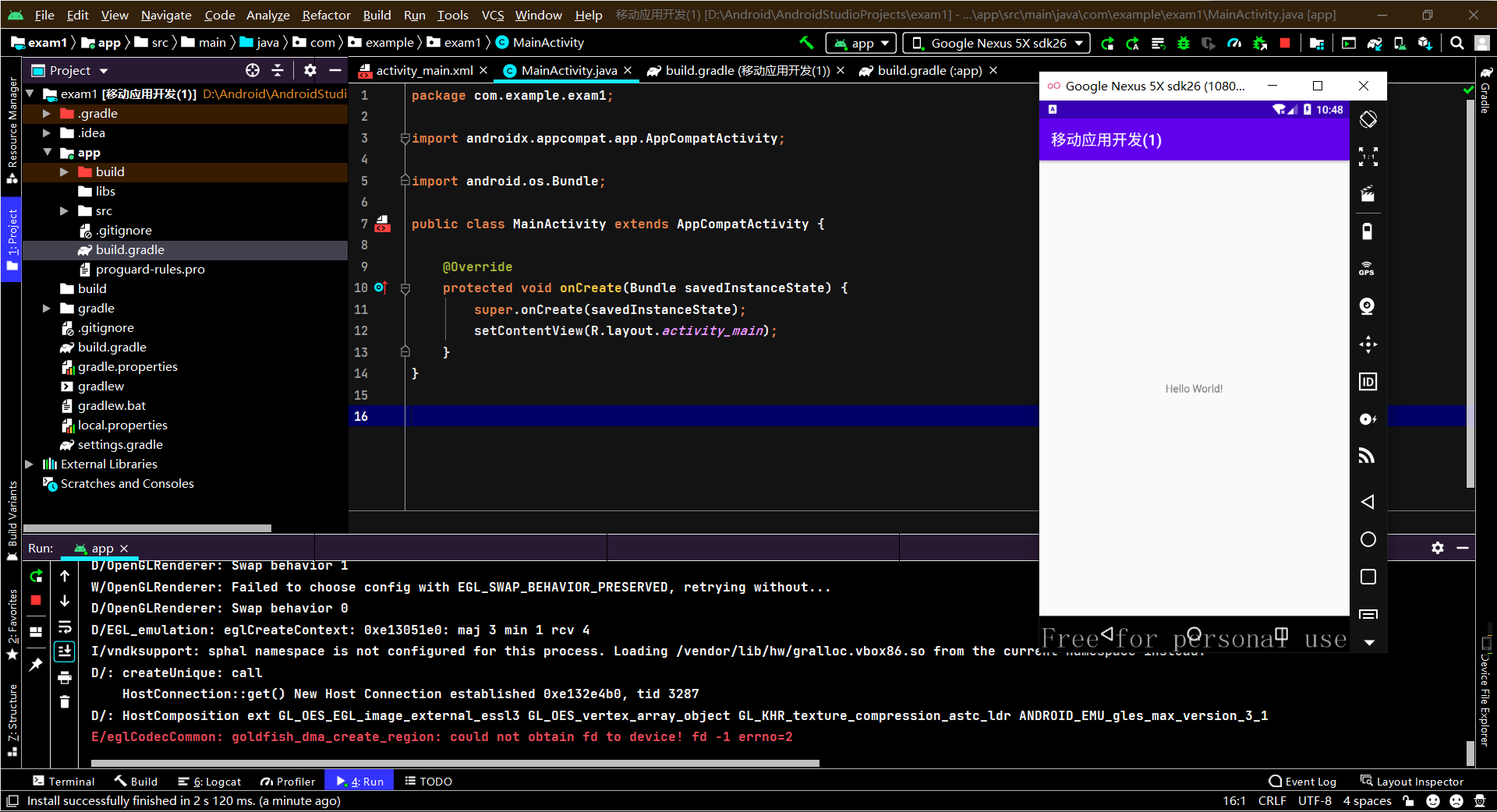The width and height of the screenshot is (1497, 812).
Task: Click the emulator recent apps square button
Action: click(1368, 577)
